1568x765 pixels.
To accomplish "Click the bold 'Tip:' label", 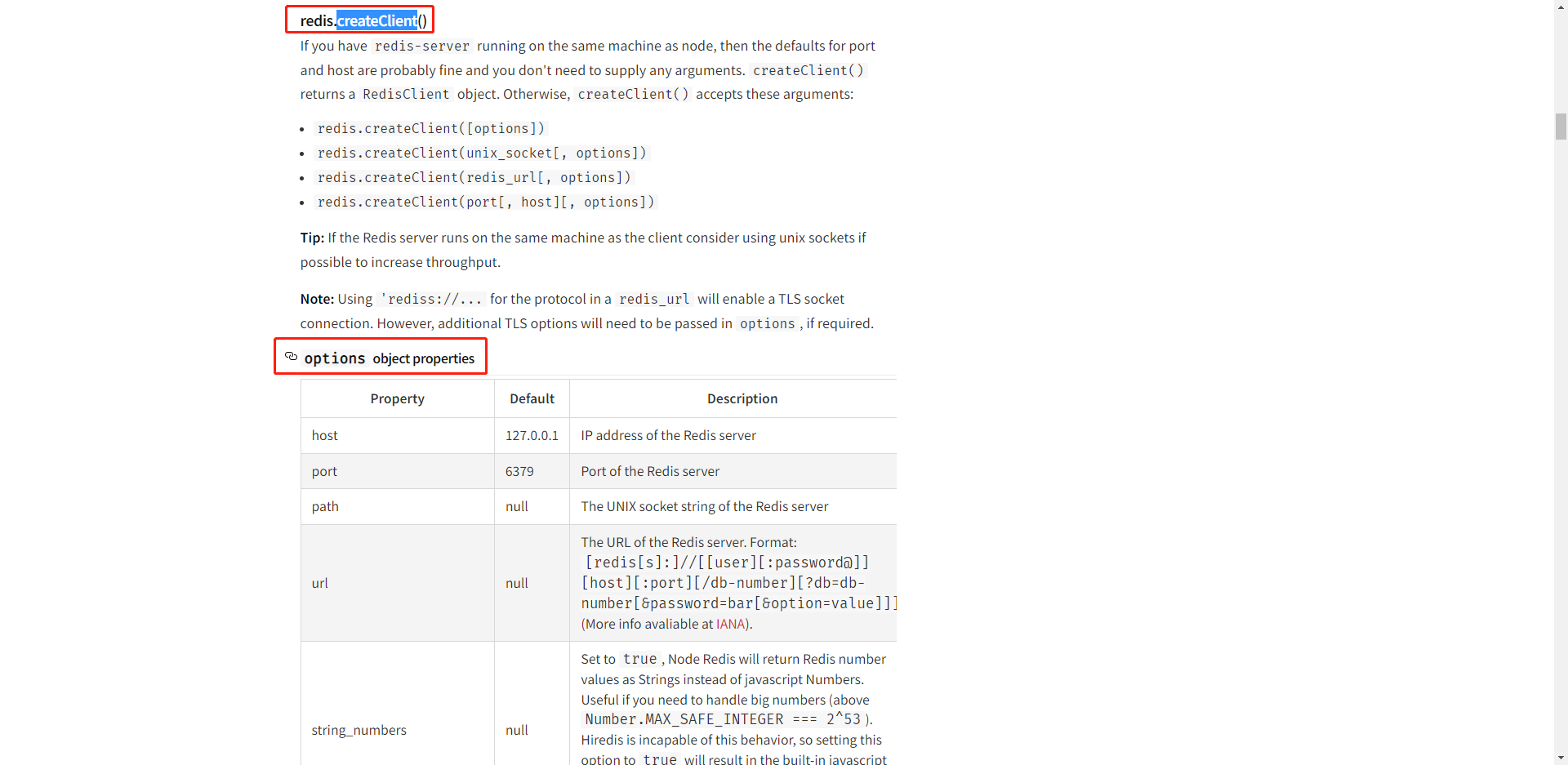I will pyautogui.click(x=312, y=238).
